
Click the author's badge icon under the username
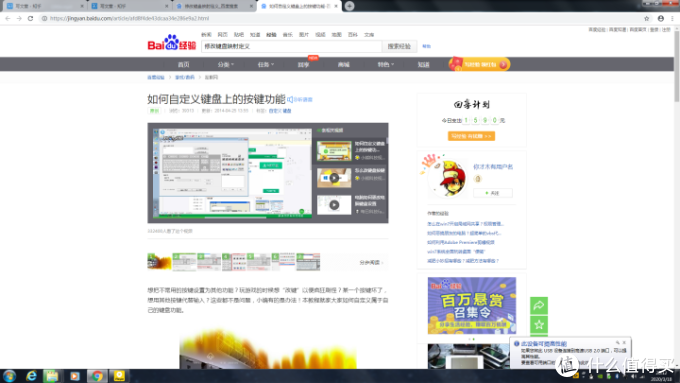pyautogui.click(x=477, y=179)
